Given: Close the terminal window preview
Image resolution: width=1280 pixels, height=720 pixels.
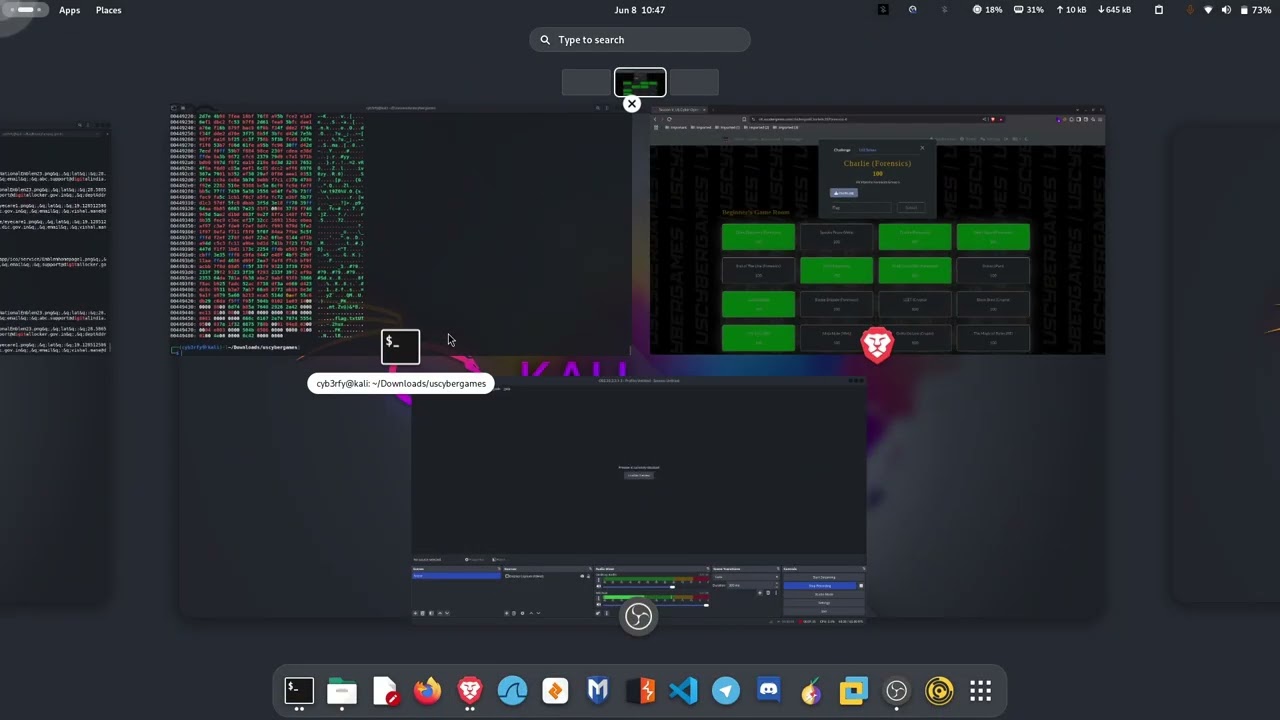Looking at the screenshot, I should (631, 104).
